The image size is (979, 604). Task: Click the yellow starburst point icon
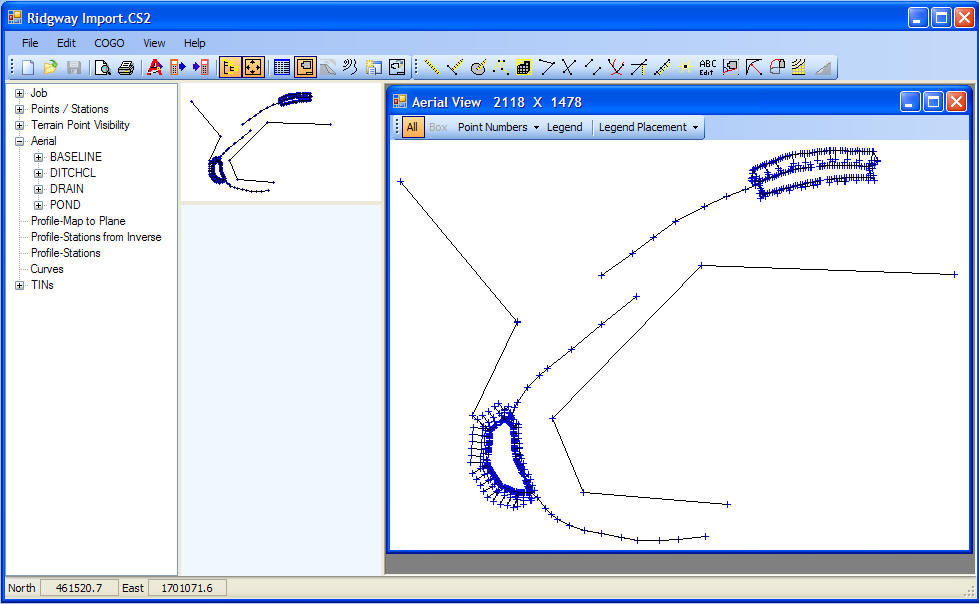pyautogui.click(x=685, y=67)
